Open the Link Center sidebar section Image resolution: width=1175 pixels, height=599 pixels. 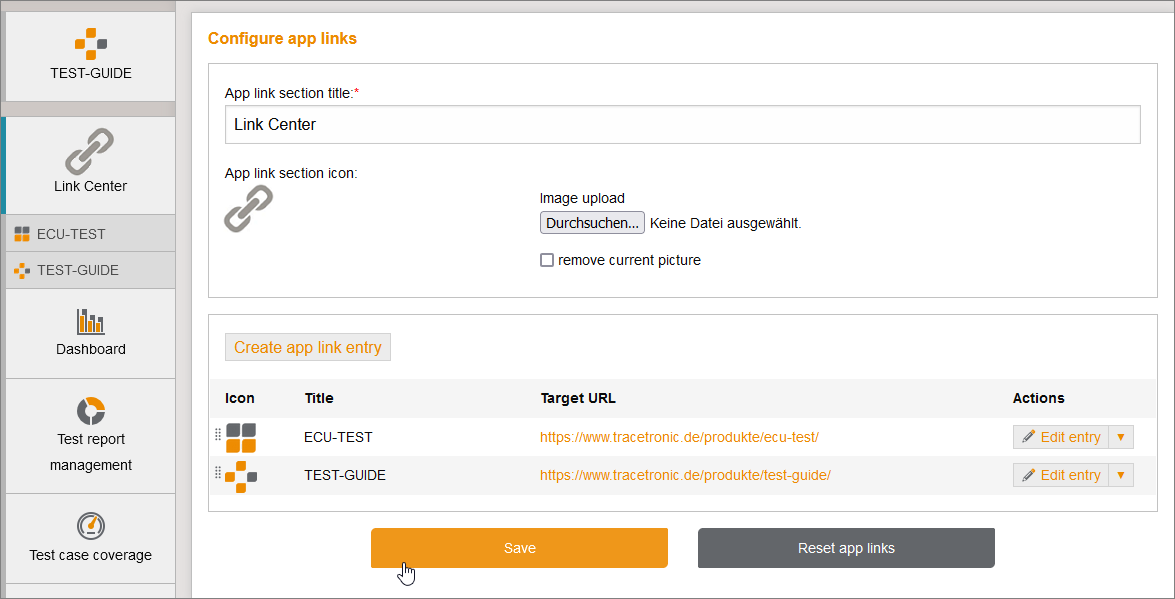91,166
